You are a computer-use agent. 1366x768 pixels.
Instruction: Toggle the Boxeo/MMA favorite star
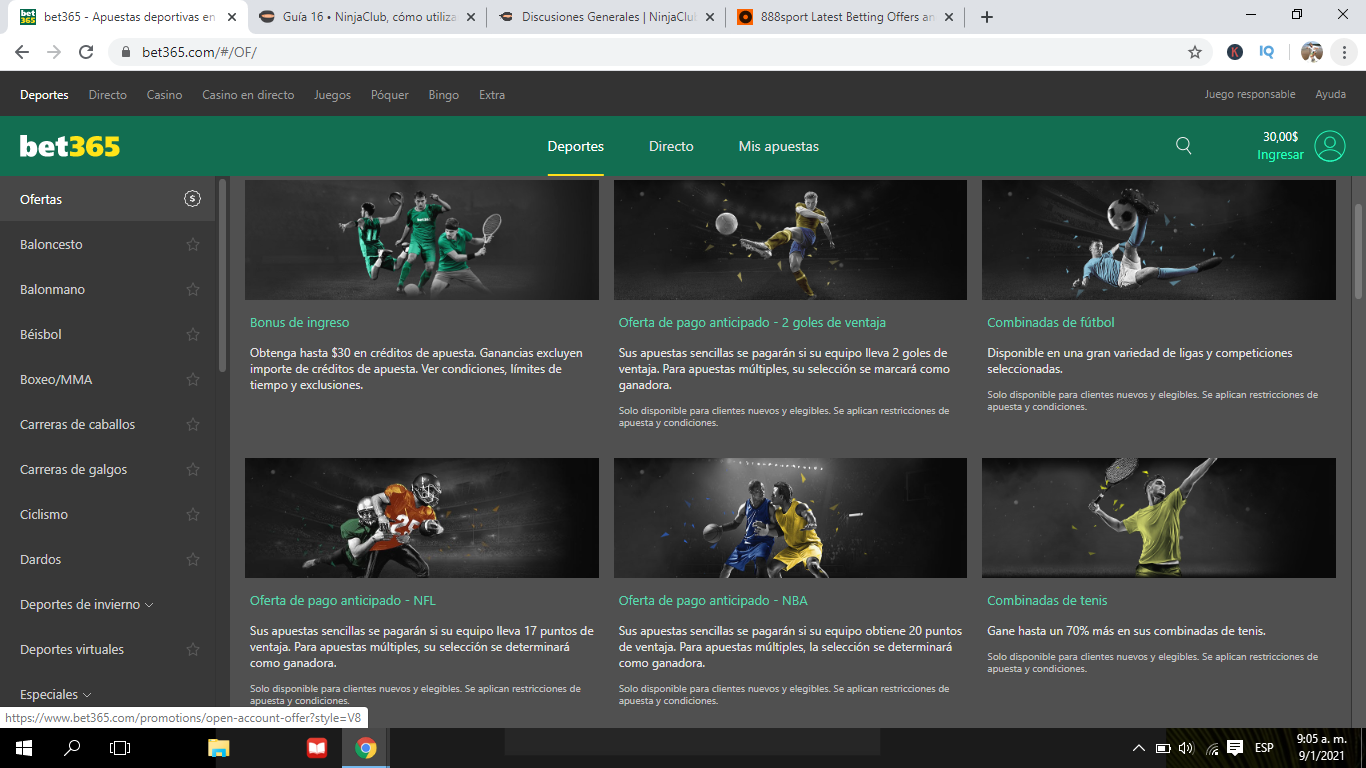tap(193, 379)
